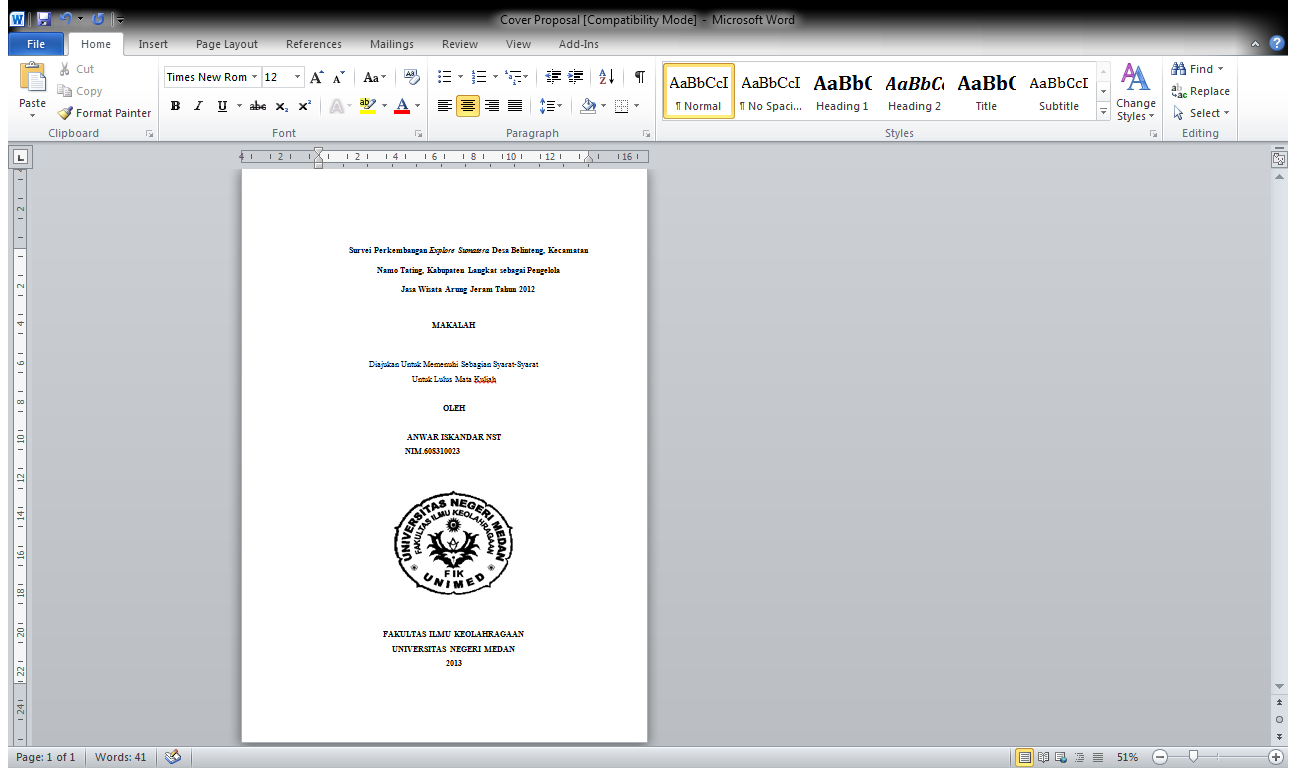
Task: Click the Undo icon in the quick access toolbar
Action: point(66,18)
